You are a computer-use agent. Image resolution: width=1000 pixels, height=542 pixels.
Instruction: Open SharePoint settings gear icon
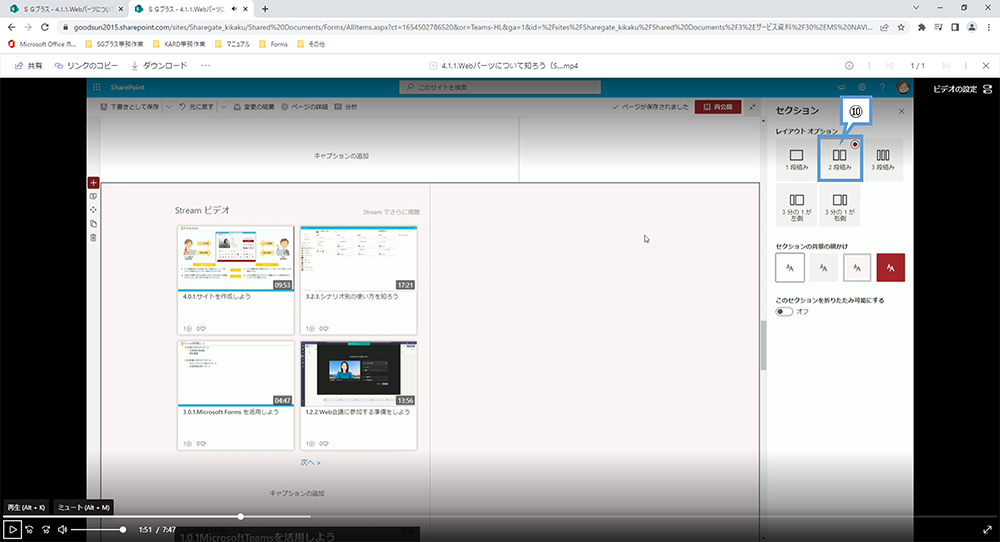coord(862,87)
